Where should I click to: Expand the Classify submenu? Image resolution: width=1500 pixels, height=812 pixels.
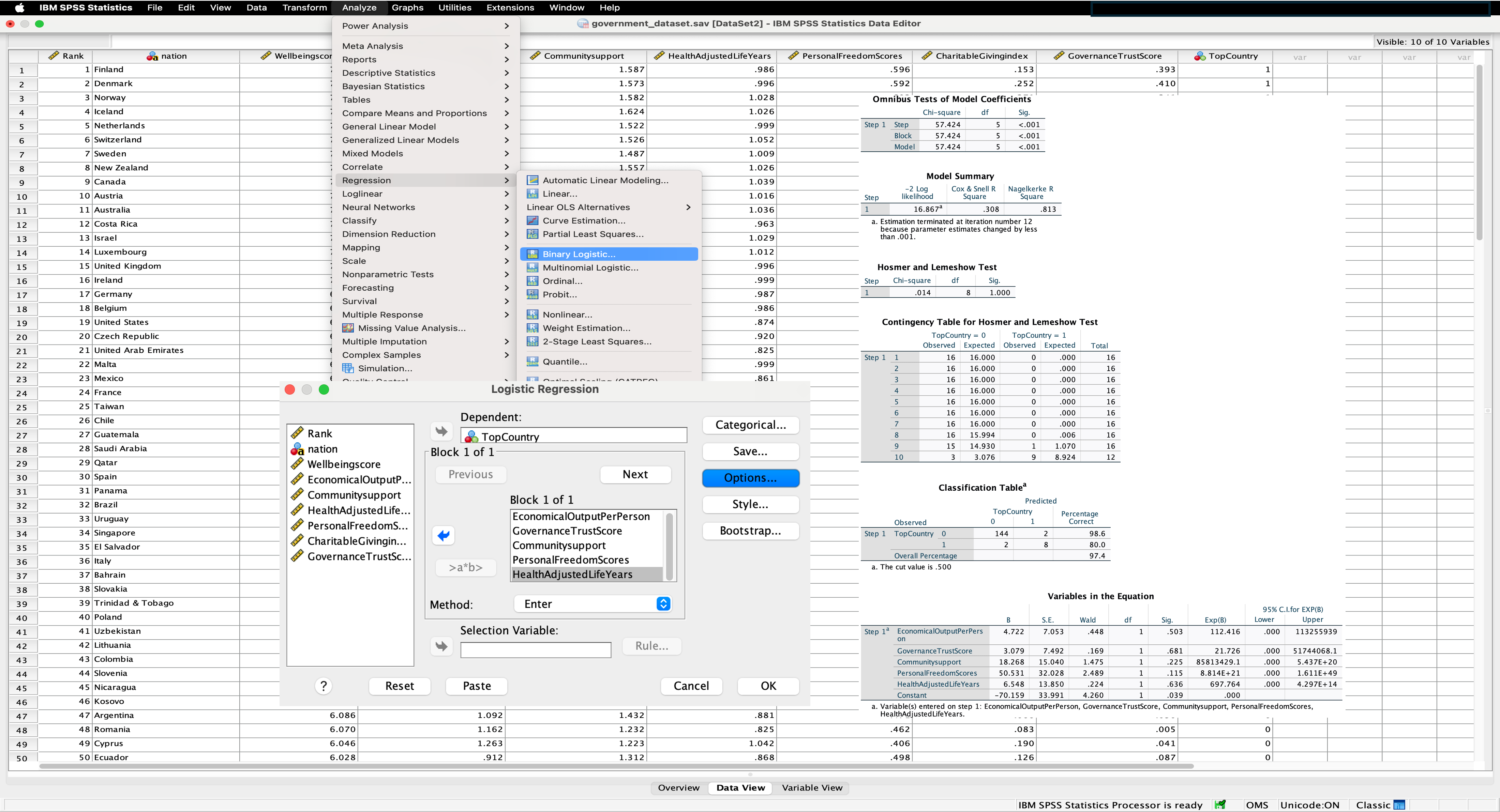coord(425,220)
